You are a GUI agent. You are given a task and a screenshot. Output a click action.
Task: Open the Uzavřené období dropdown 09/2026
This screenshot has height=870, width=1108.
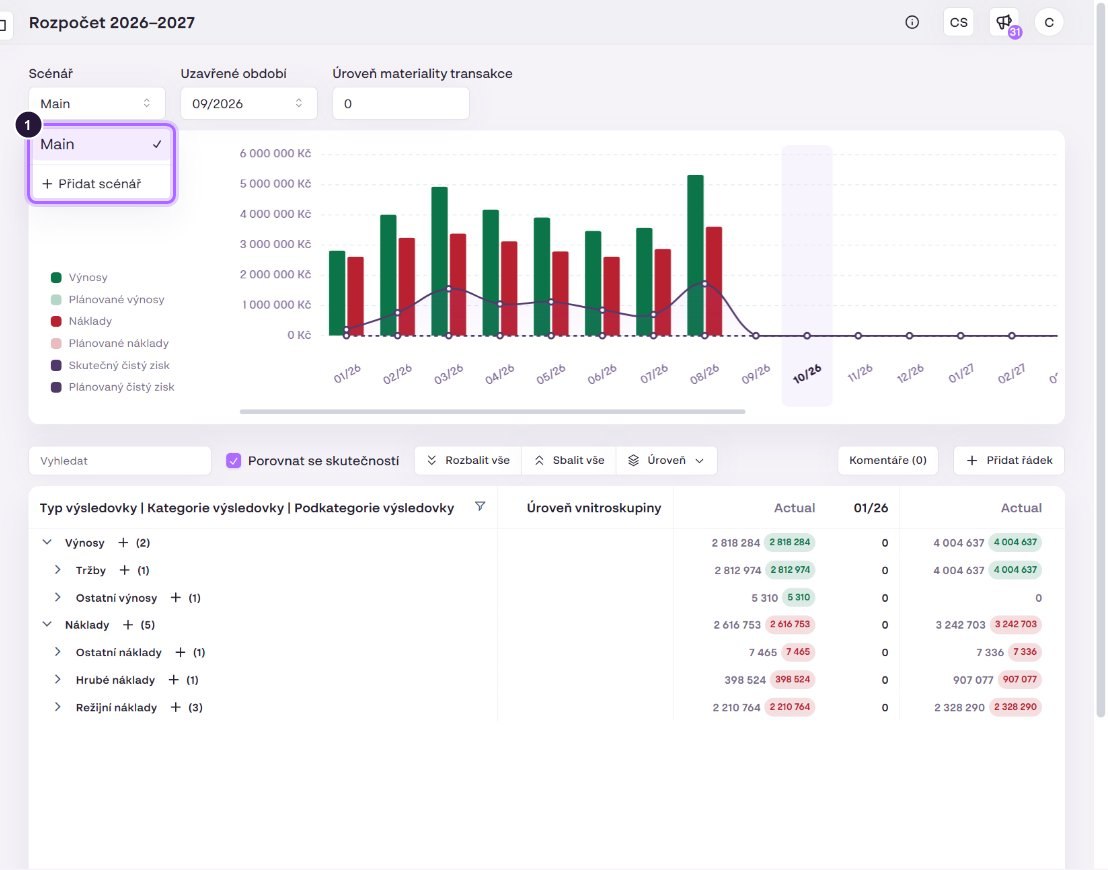(249, 104)
